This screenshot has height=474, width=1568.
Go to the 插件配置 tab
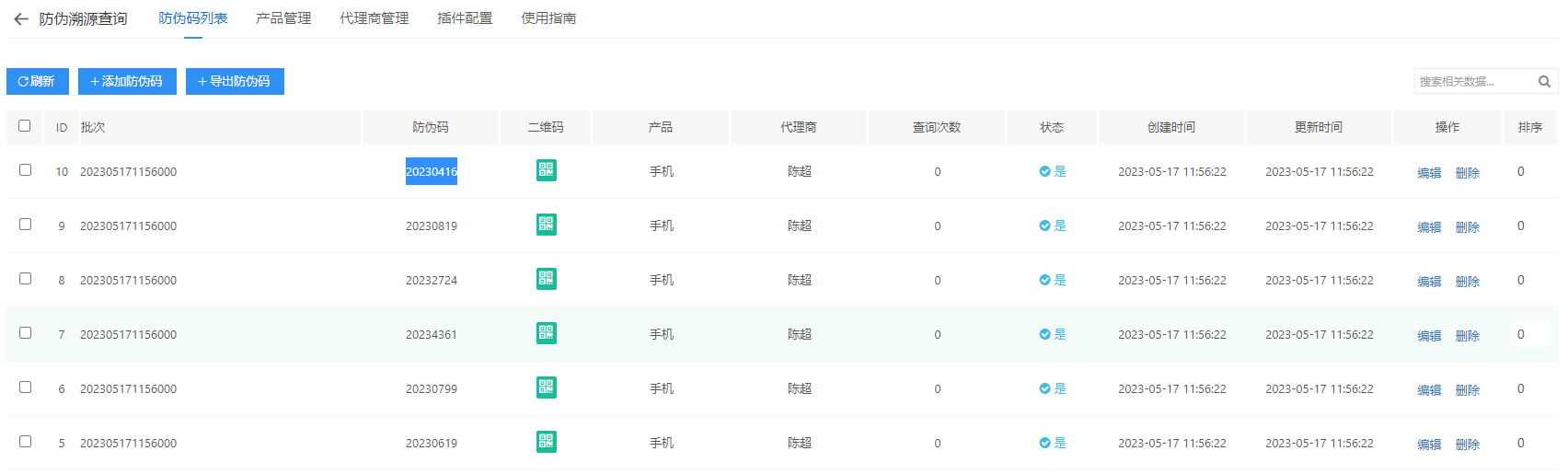pyautogui.click(x=465, y=18)
